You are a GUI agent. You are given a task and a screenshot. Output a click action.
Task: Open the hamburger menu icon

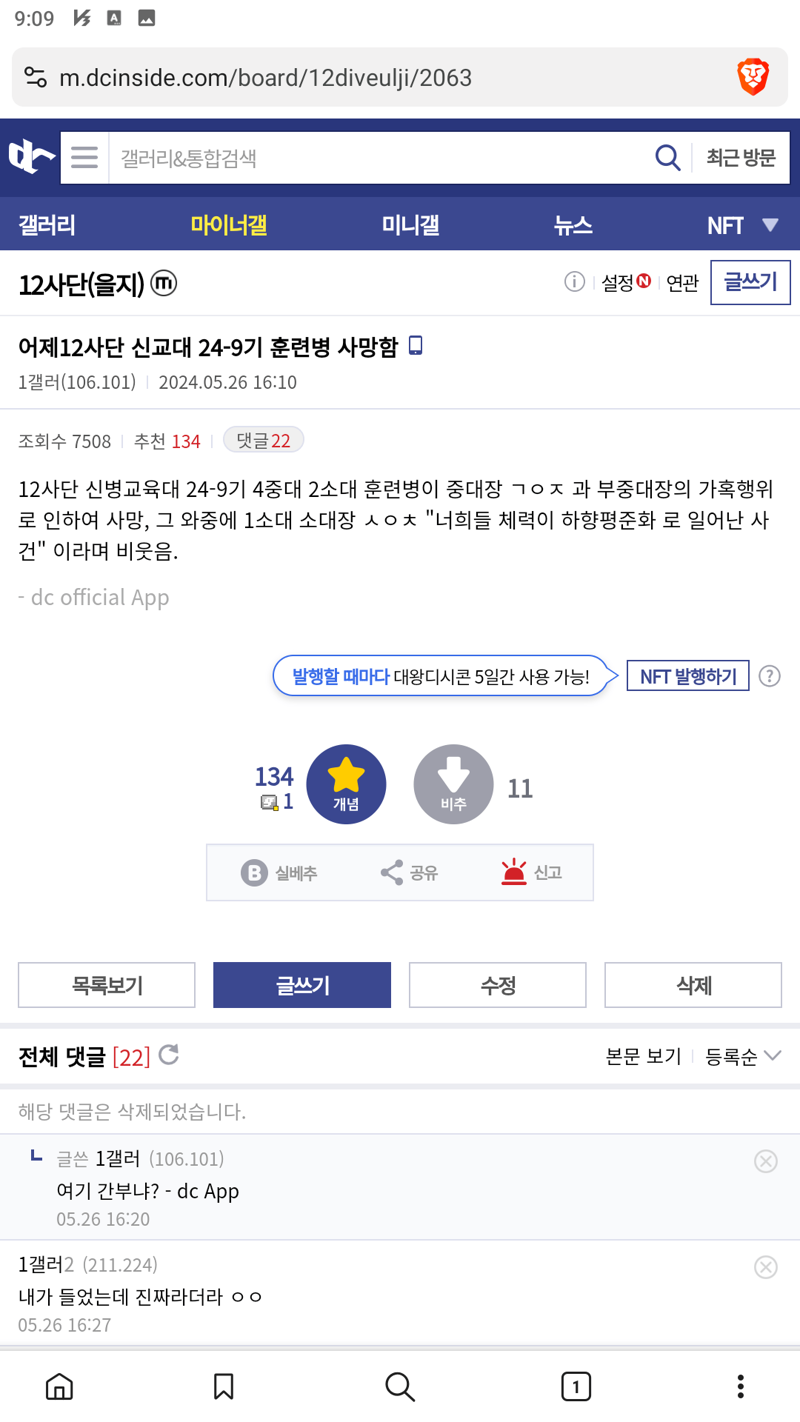coord(84,158)
